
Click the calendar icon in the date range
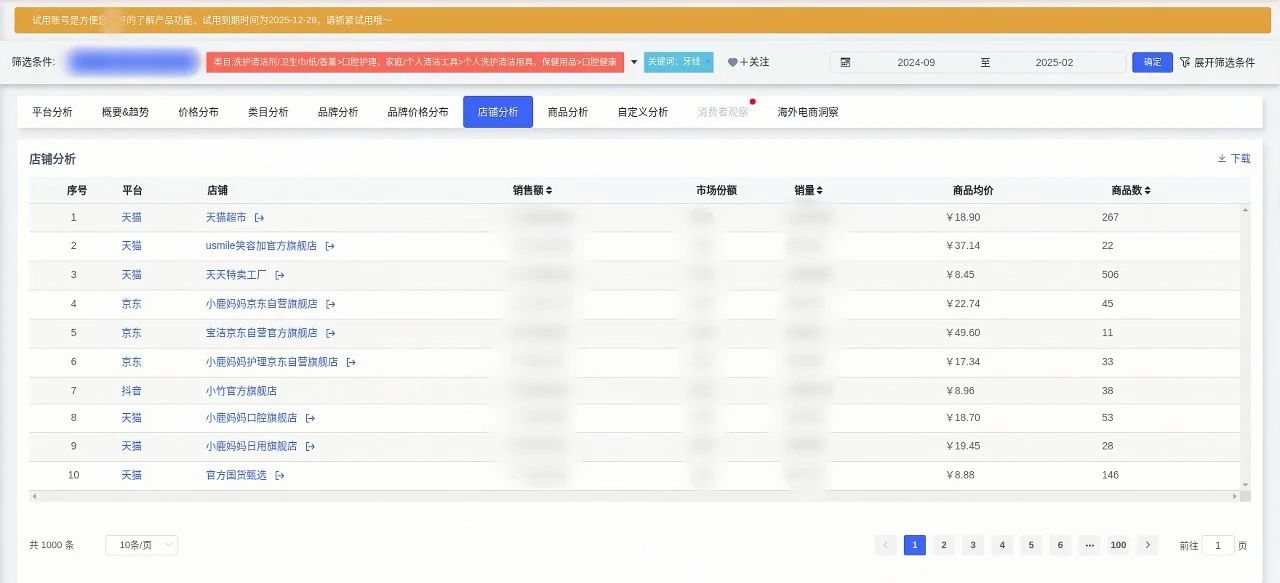845,62
